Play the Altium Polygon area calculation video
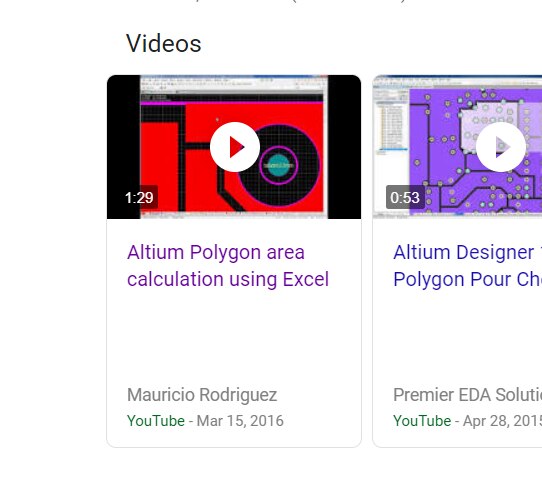This screenshot has height=500, width=542. pyautogui.click(x=235, y=147)
